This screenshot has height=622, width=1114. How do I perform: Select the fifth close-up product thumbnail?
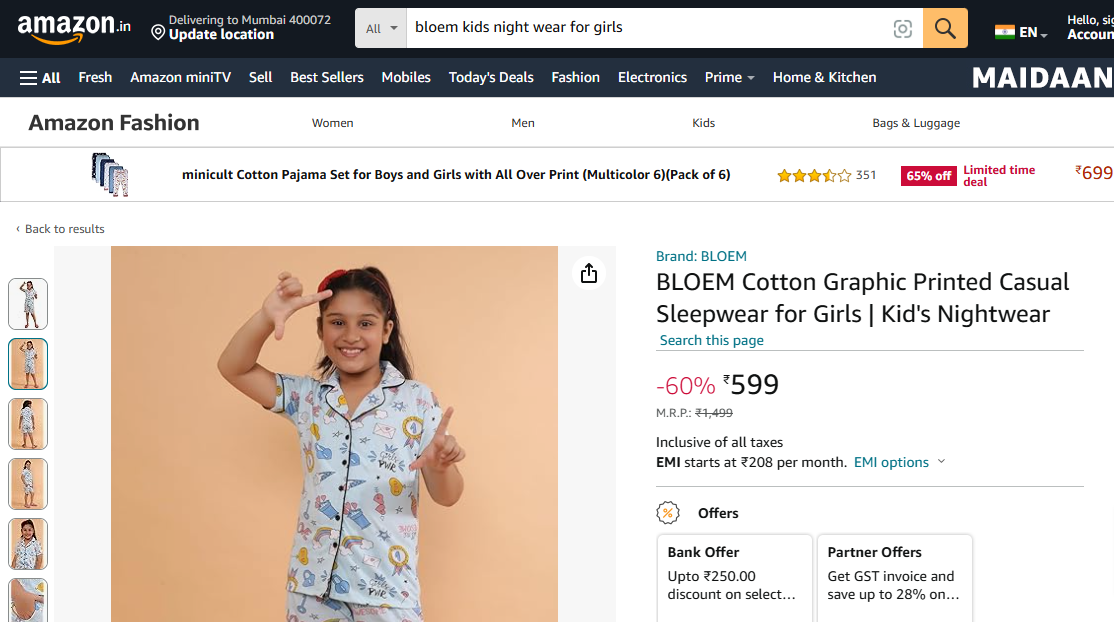(28, 544)
